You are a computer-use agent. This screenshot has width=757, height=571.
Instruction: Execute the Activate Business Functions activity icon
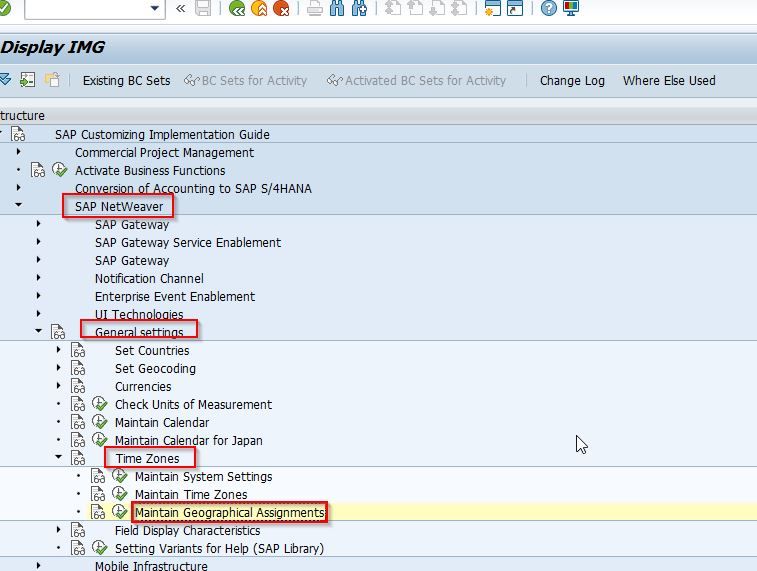59,169
